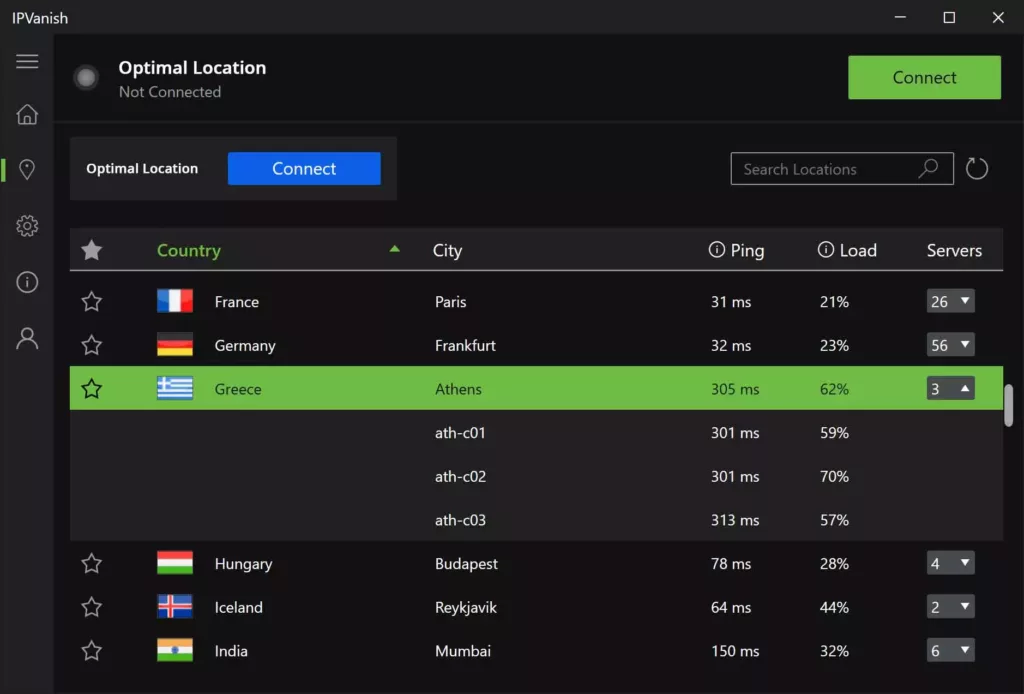Sort by the Country column header
This screenshot has width=1024, height=694.
click(189, 250)
